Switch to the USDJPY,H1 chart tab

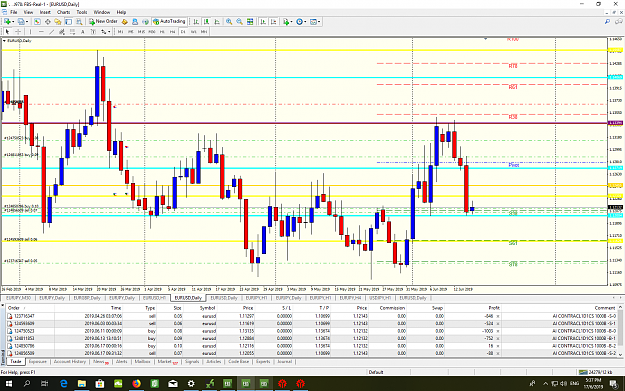click(380, 298)
